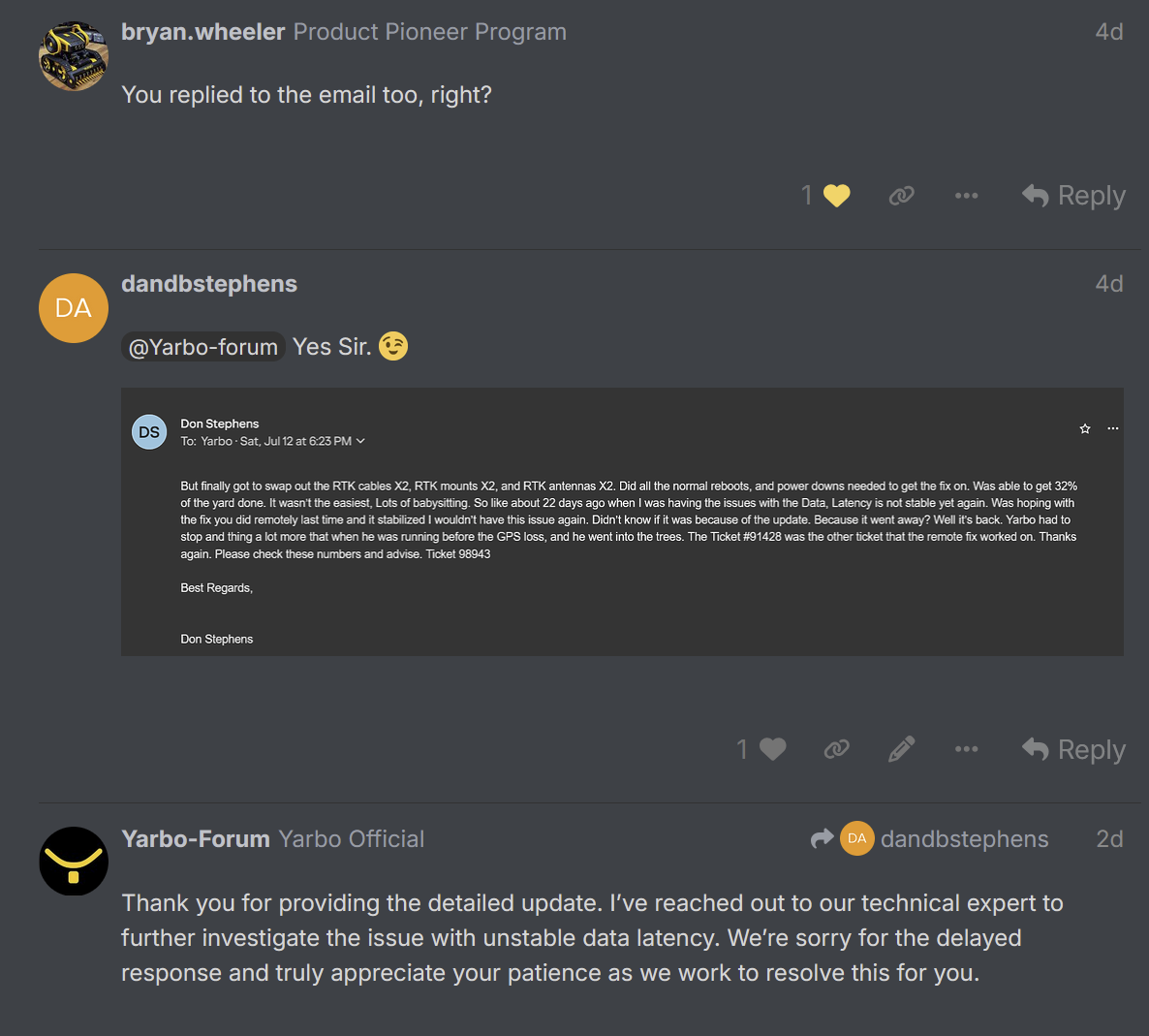Toggle the gray heart on dandbstephens' post
Screen dimensions: 1149x1036
coord(772,749)
